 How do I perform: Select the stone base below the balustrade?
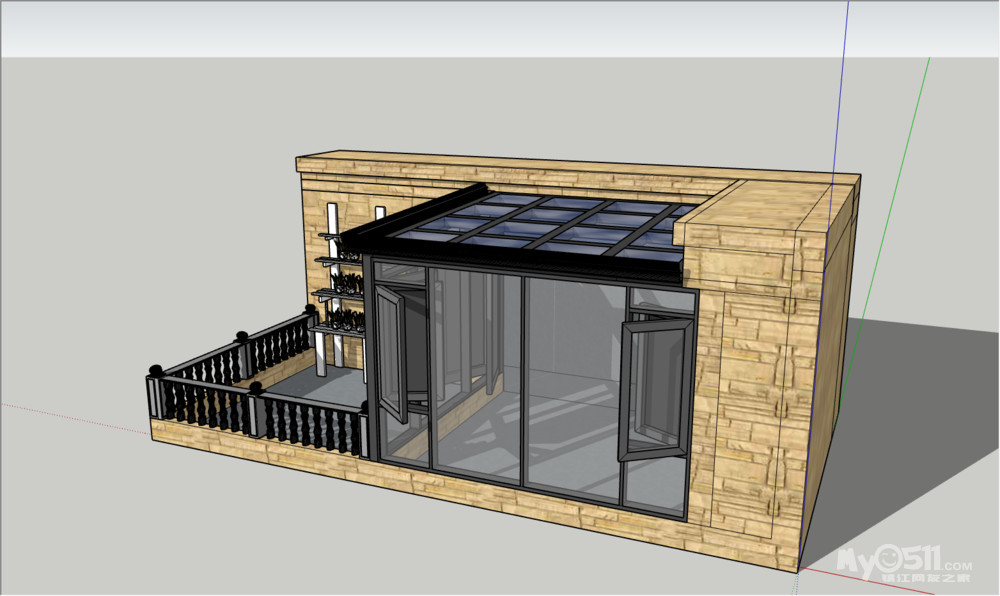click(250, 449)
